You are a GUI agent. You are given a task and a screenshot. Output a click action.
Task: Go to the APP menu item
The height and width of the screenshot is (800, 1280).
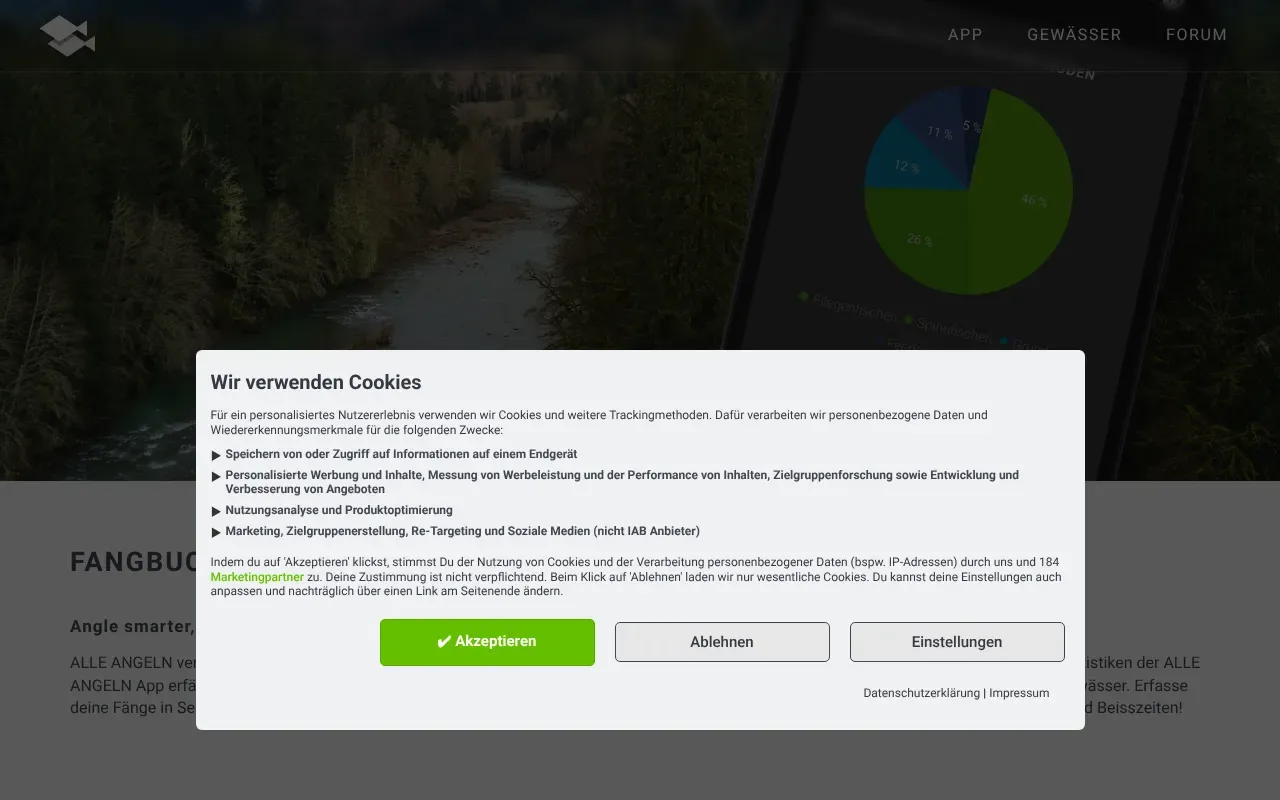tap(965, 35)
